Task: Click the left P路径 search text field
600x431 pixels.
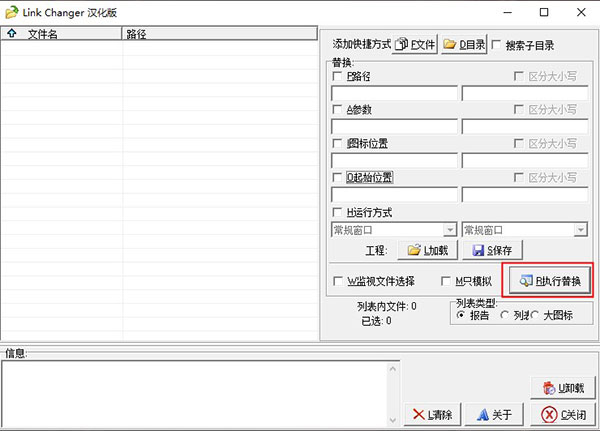Action: point(394,93)
